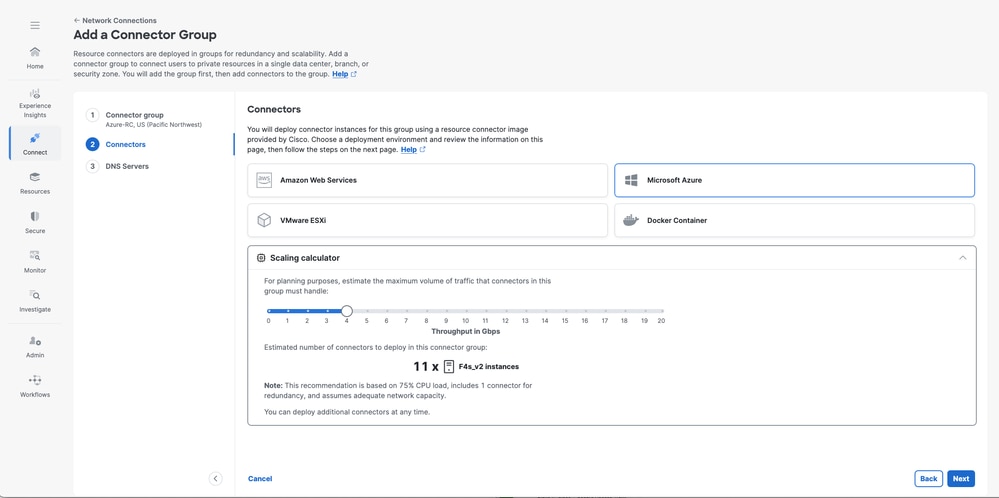
Task: Open DNS Servers step
Action: coord(127,166)
